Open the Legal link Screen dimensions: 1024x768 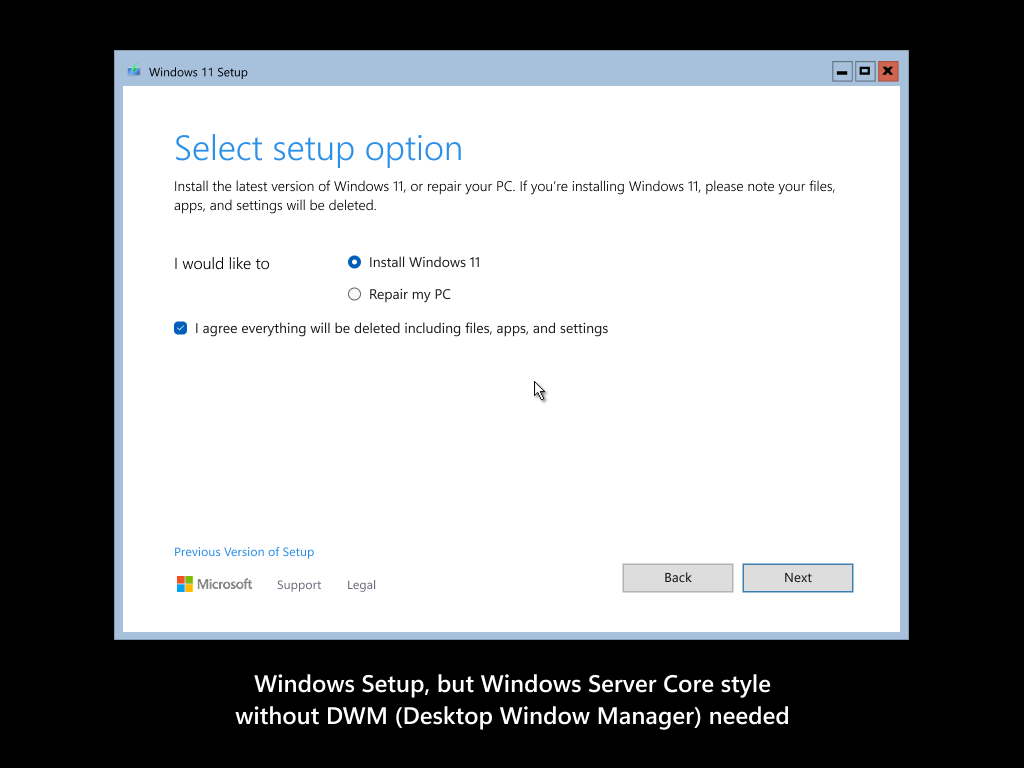[361, 585]
